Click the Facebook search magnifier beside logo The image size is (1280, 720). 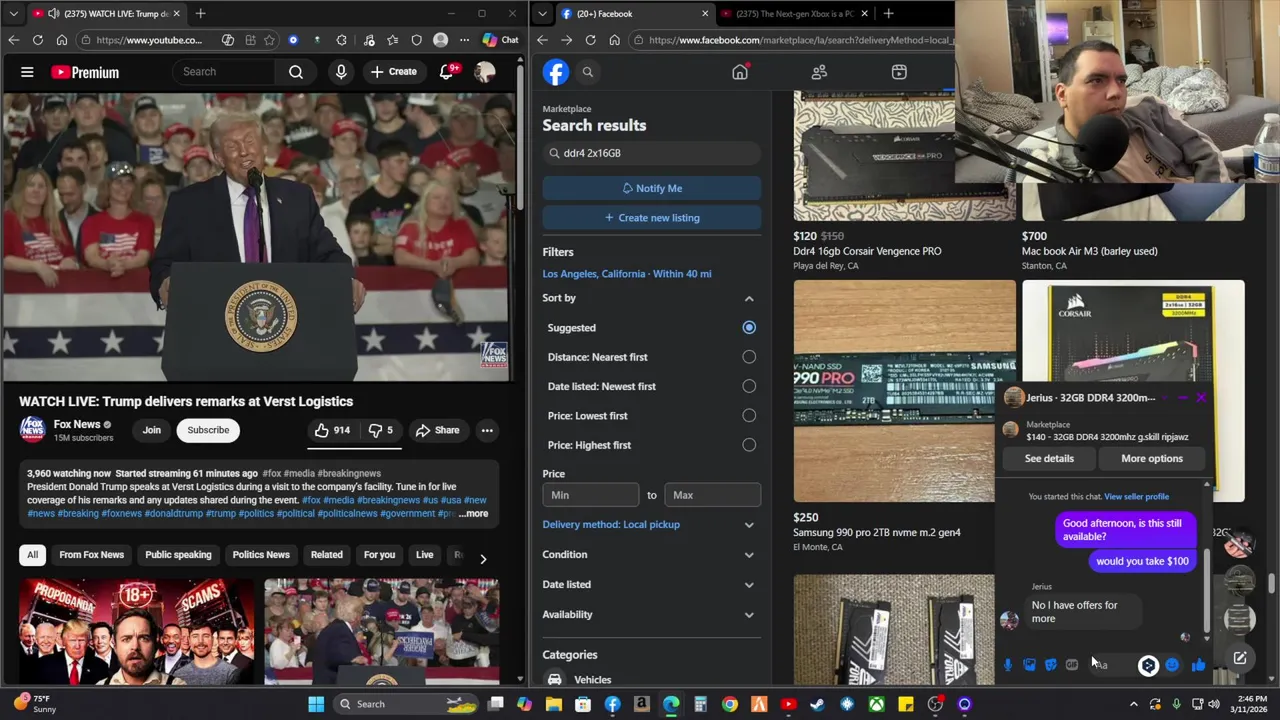click(x=588, y=72)
